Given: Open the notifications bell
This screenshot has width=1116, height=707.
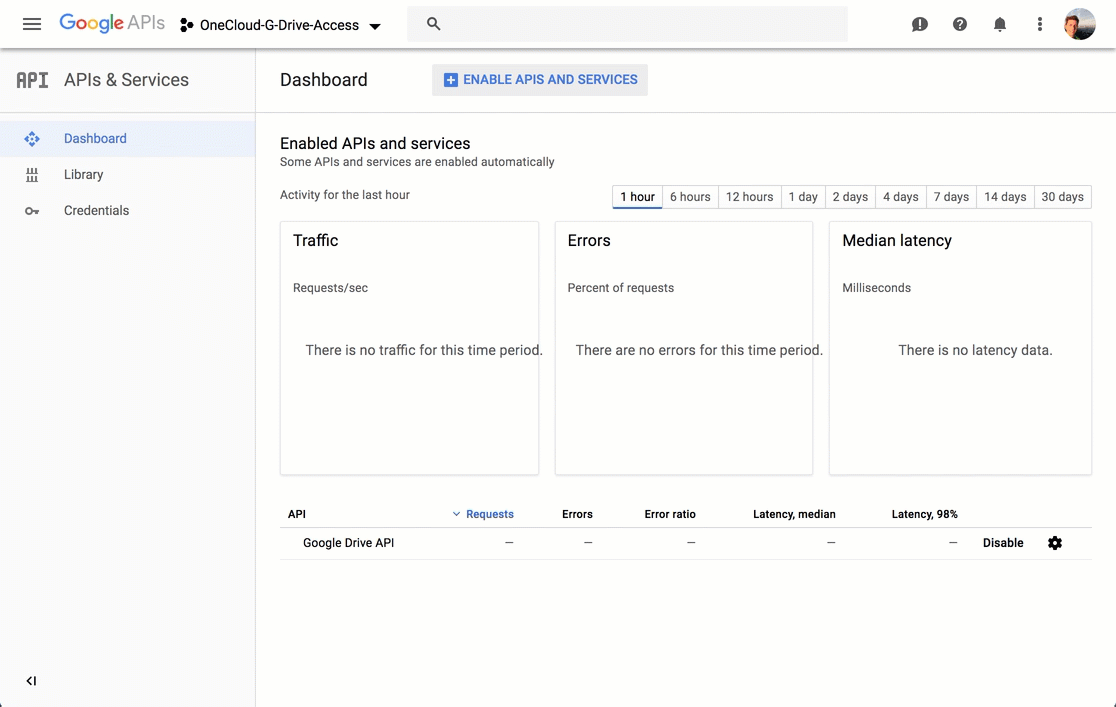Looking at the screenshot, I should tap(1000, 24).
